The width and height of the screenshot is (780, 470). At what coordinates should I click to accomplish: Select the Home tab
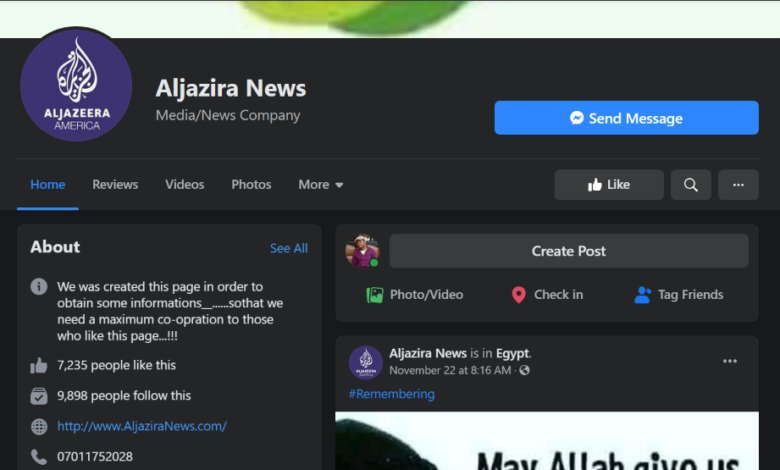pos(48,185)
